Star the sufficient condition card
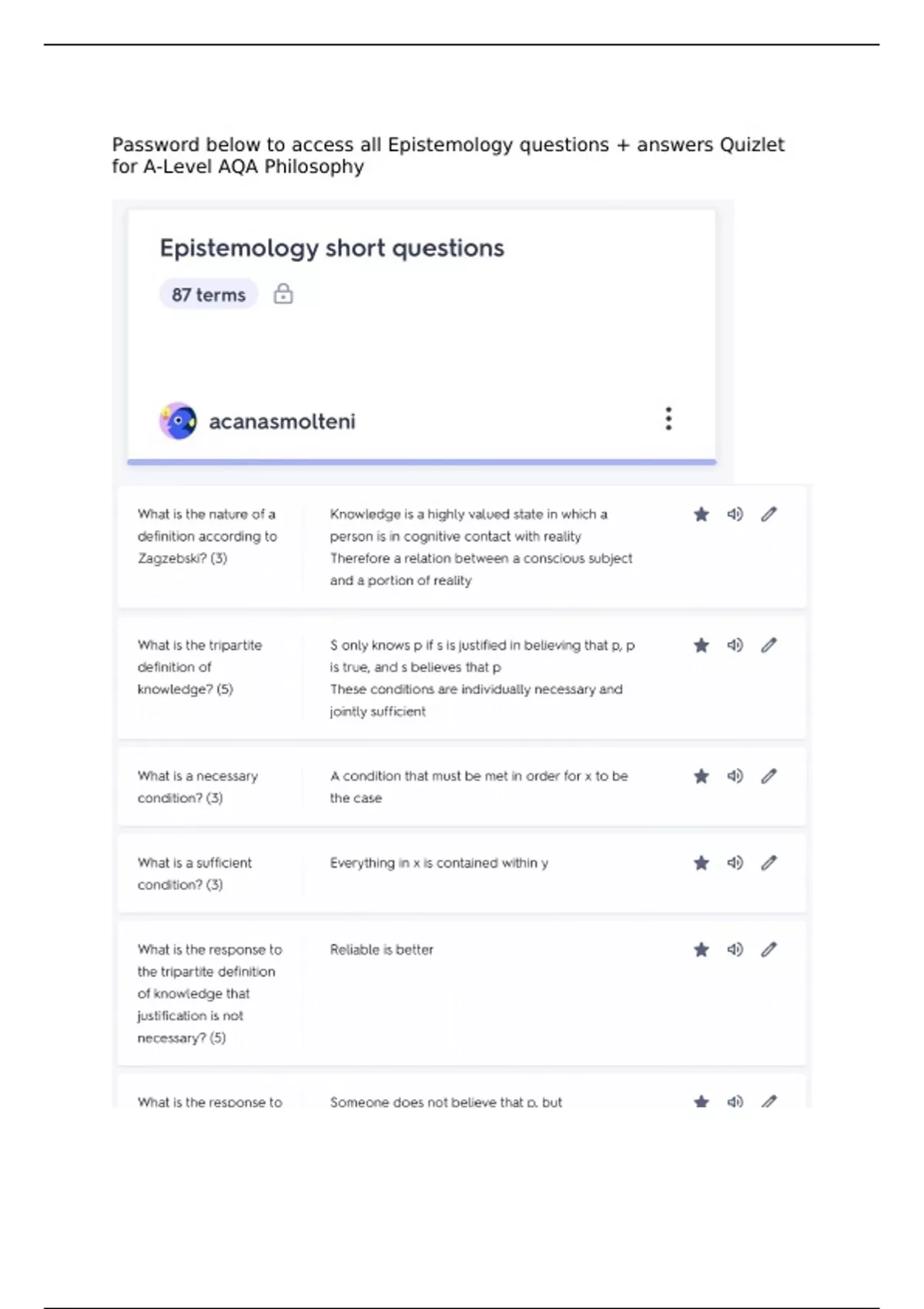The width and height of the screenshot is (924, 1309). [701, 863]
